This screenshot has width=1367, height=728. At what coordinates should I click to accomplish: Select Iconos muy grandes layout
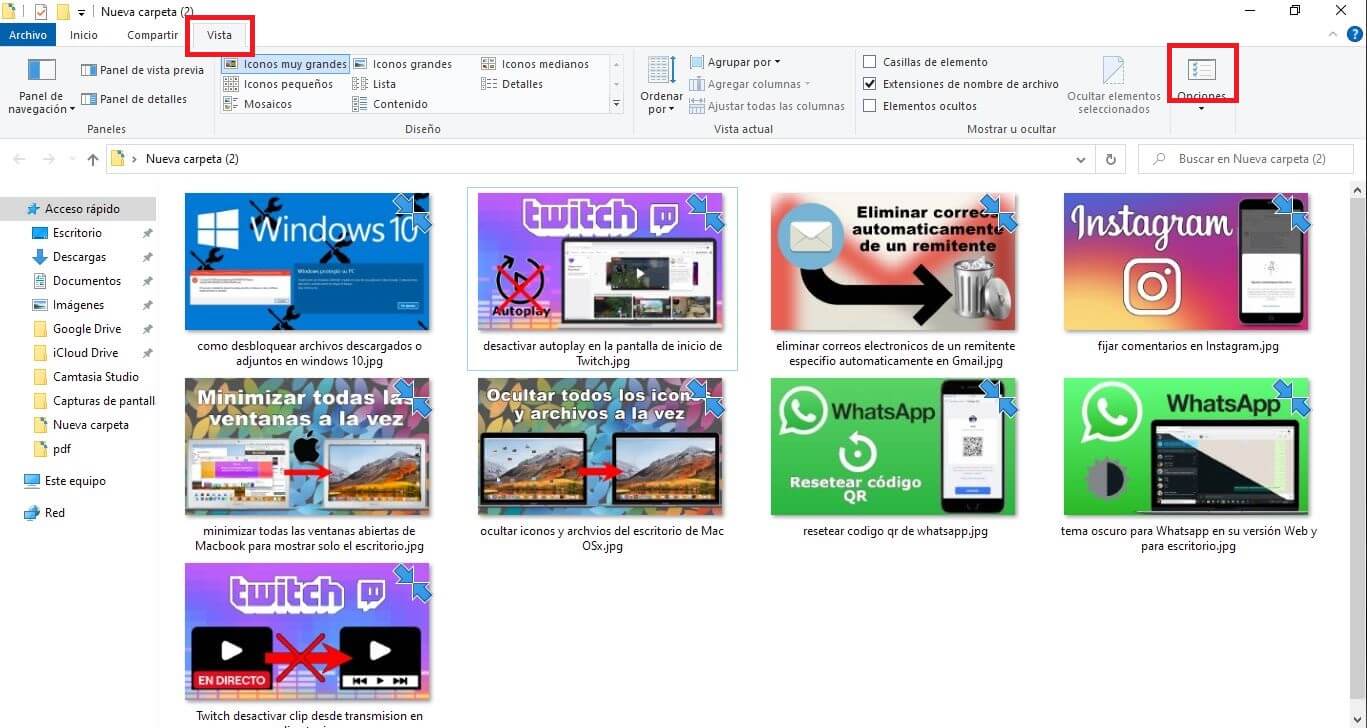pos(285,64)
